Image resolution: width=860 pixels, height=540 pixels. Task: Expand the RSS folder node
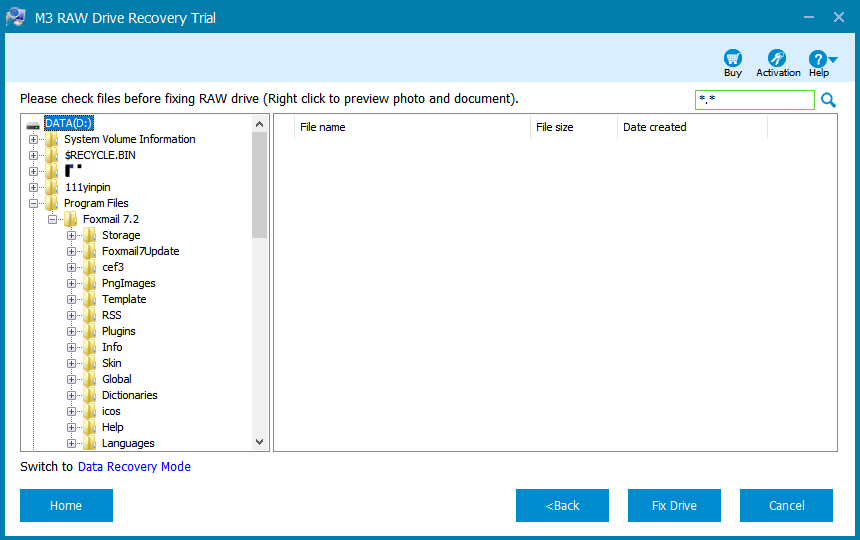(x=71, y=315)
